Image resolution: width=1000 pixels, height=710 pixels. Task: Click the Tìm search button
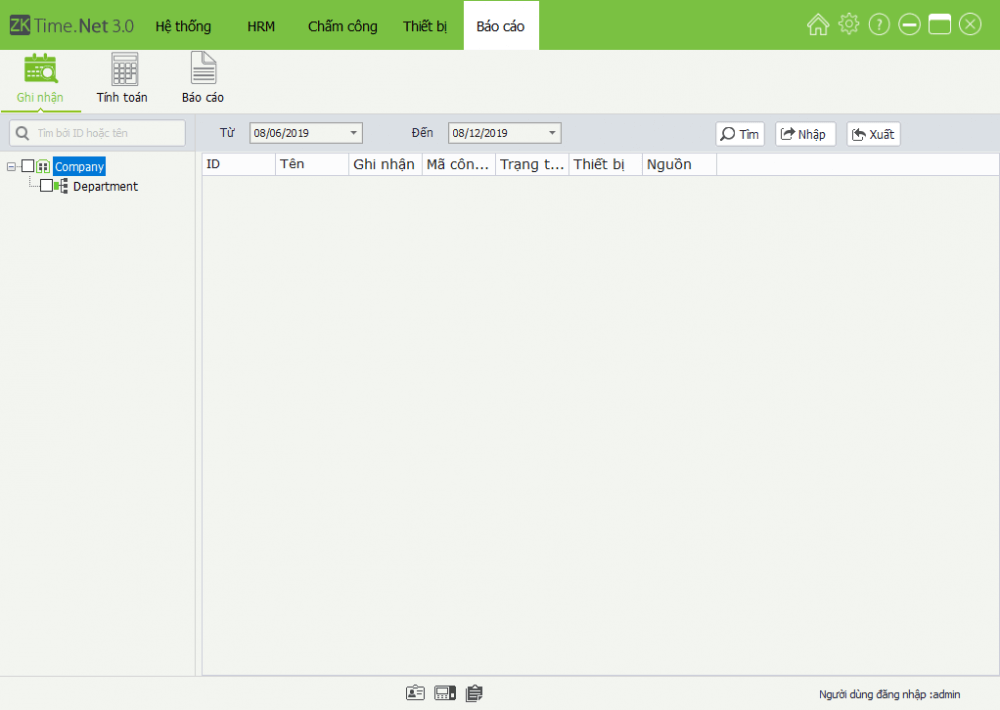coord(740,134)
